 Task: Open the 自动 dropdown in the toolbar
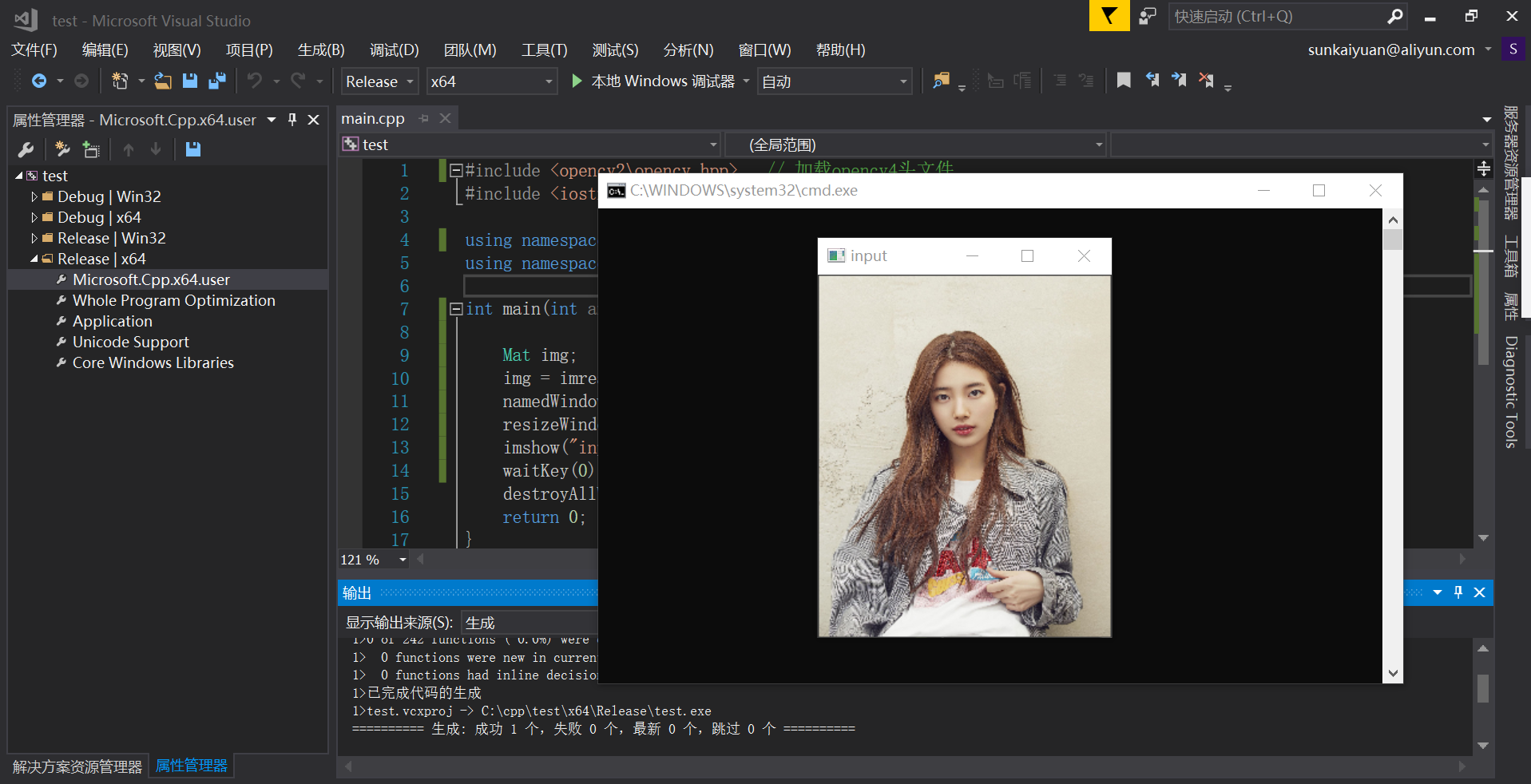[835, 81]
